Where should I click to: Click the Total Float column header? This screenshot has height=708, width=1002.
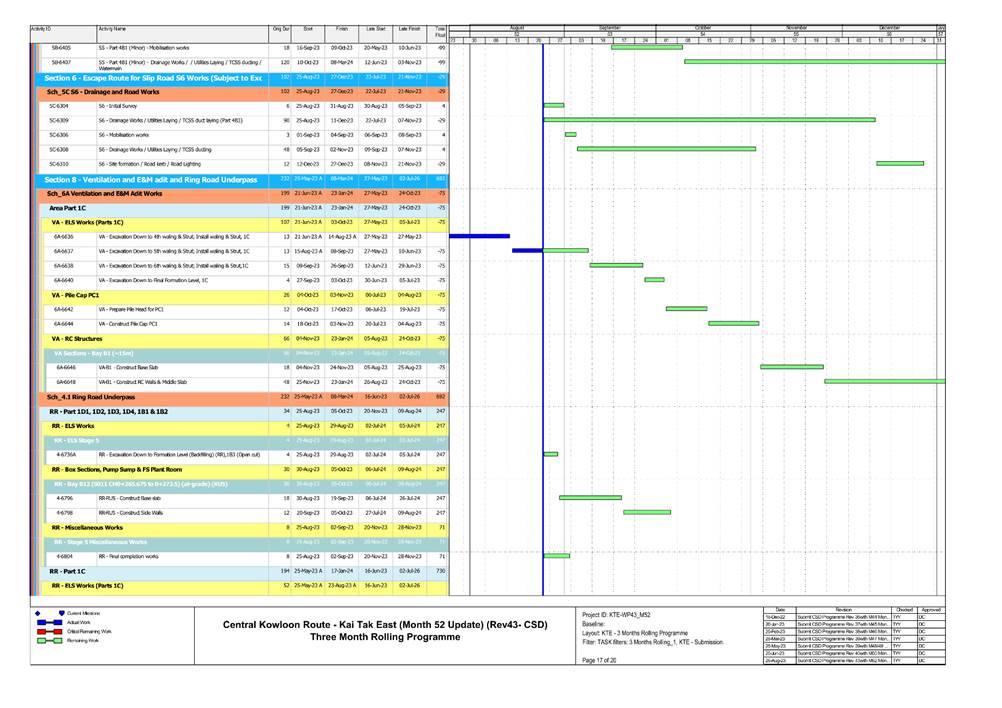coord(440,32)
